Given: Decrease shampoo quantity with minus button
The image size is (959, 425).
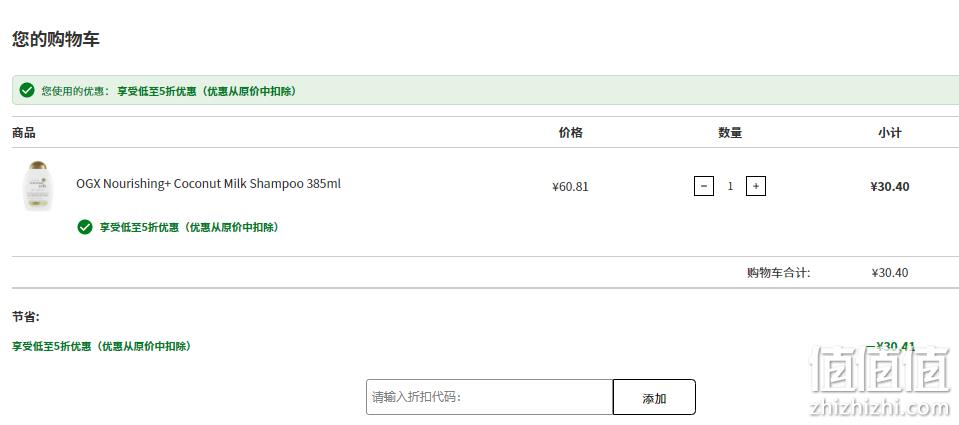Looking at the screenshot, I should (x=704, y=186).
